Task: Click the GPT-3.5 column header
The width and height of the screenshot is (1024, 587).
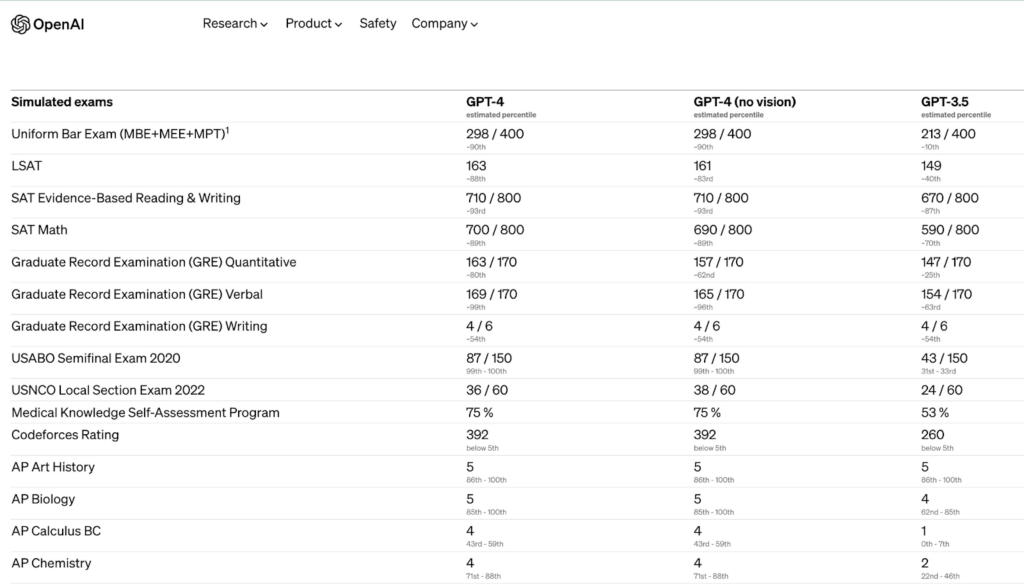Action: 944,102
